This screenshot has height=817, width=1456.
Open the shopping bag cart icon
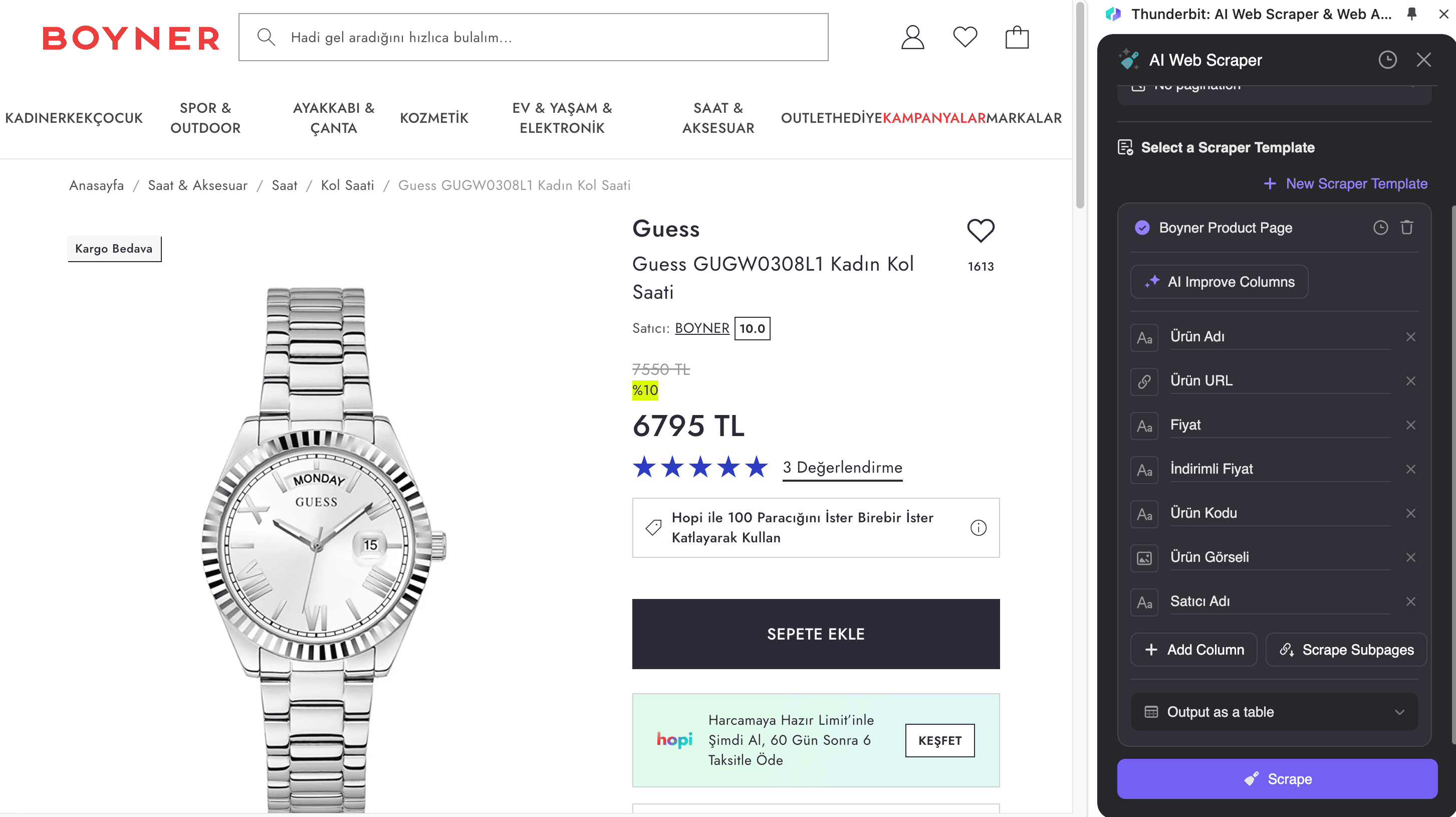pyautogui.click(x=1016, y=37)
